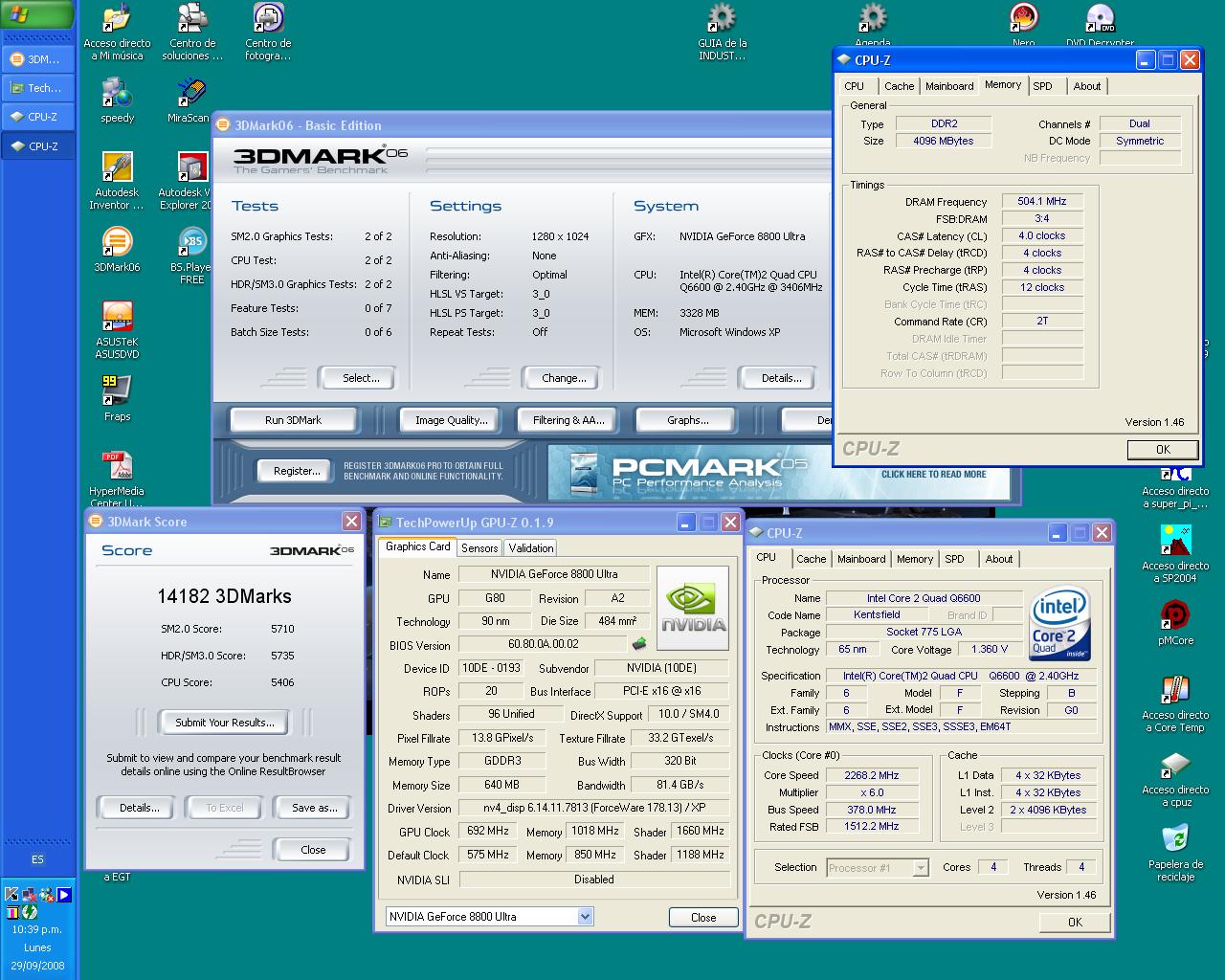The height and width of the screenshot is (980, 1225).
Task: Switch to the 3DM taskbar button
Action: pos(38,59)
